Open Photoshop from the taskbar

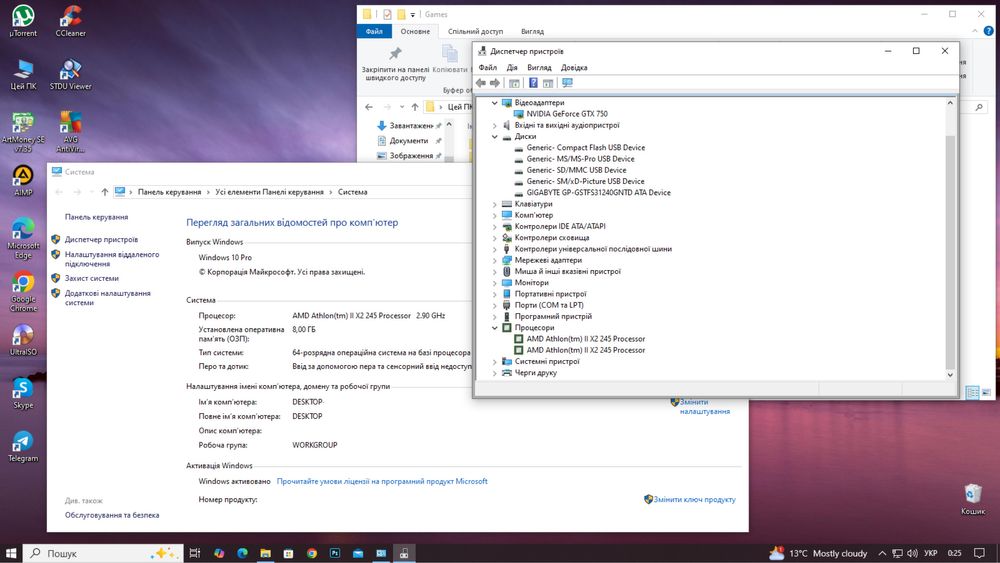point(335,553)
